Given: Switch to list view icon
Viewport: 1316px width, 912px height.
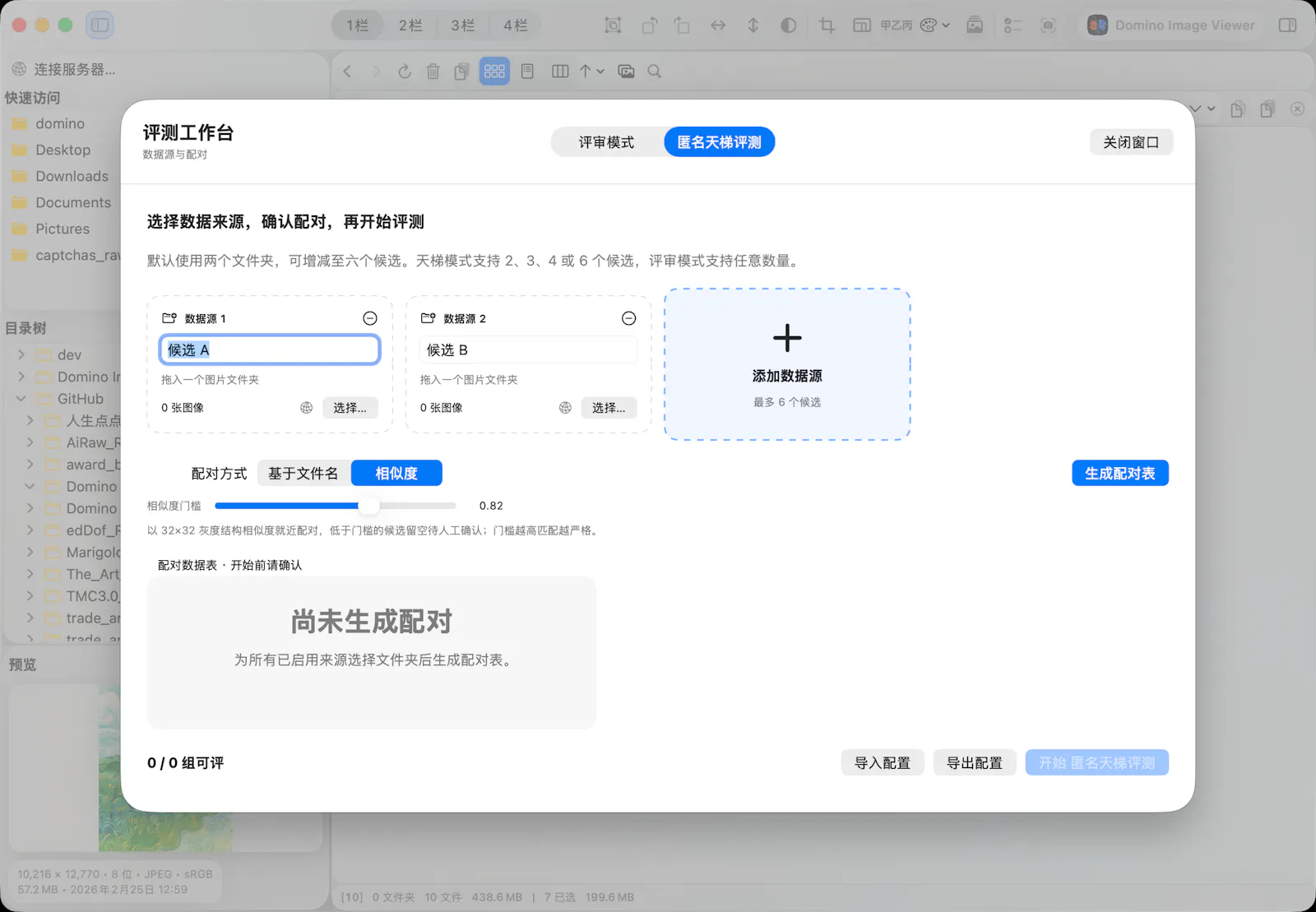Looking at the screenshot, I should click(x=527, y=72).
